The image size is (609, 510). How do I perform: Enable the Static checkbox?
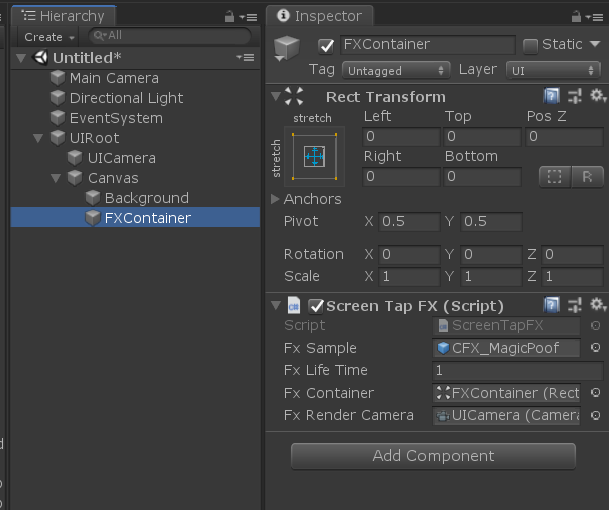click(531, 45)
